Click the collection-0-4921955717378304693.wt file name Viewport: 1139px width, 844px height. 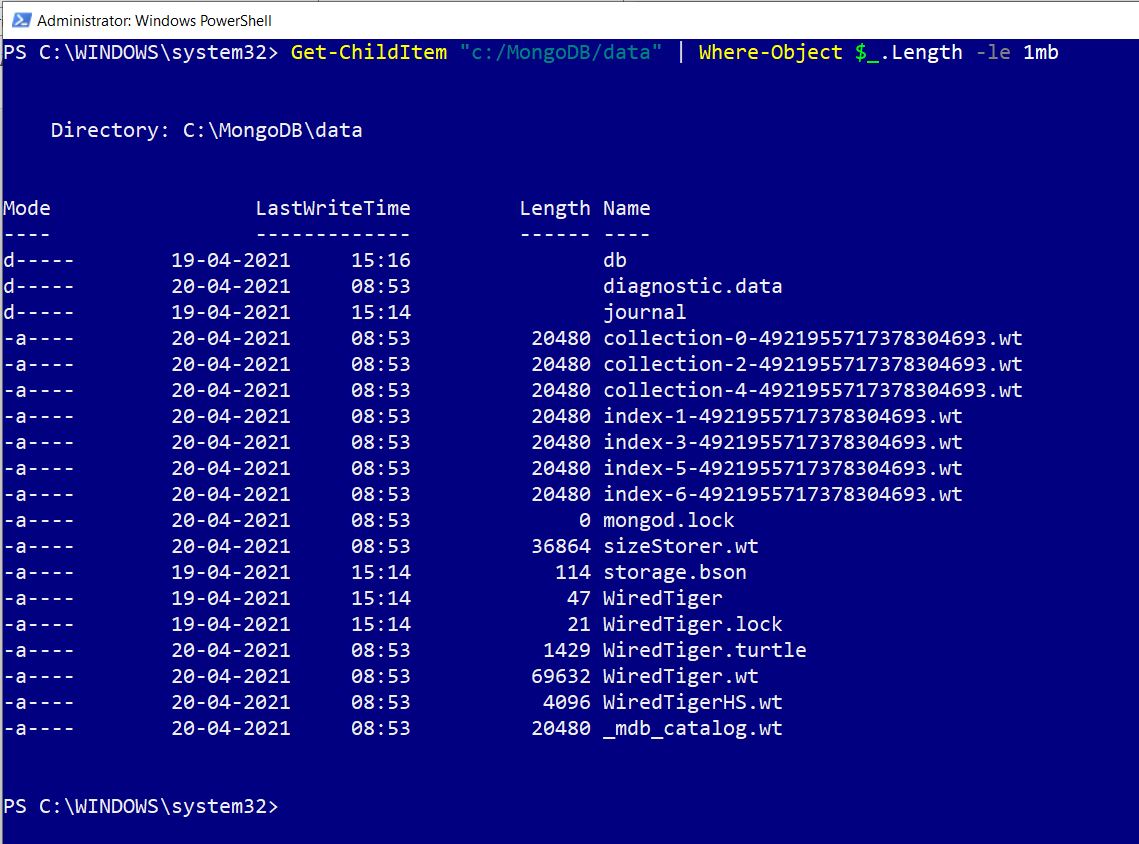[x=812, y=338]
